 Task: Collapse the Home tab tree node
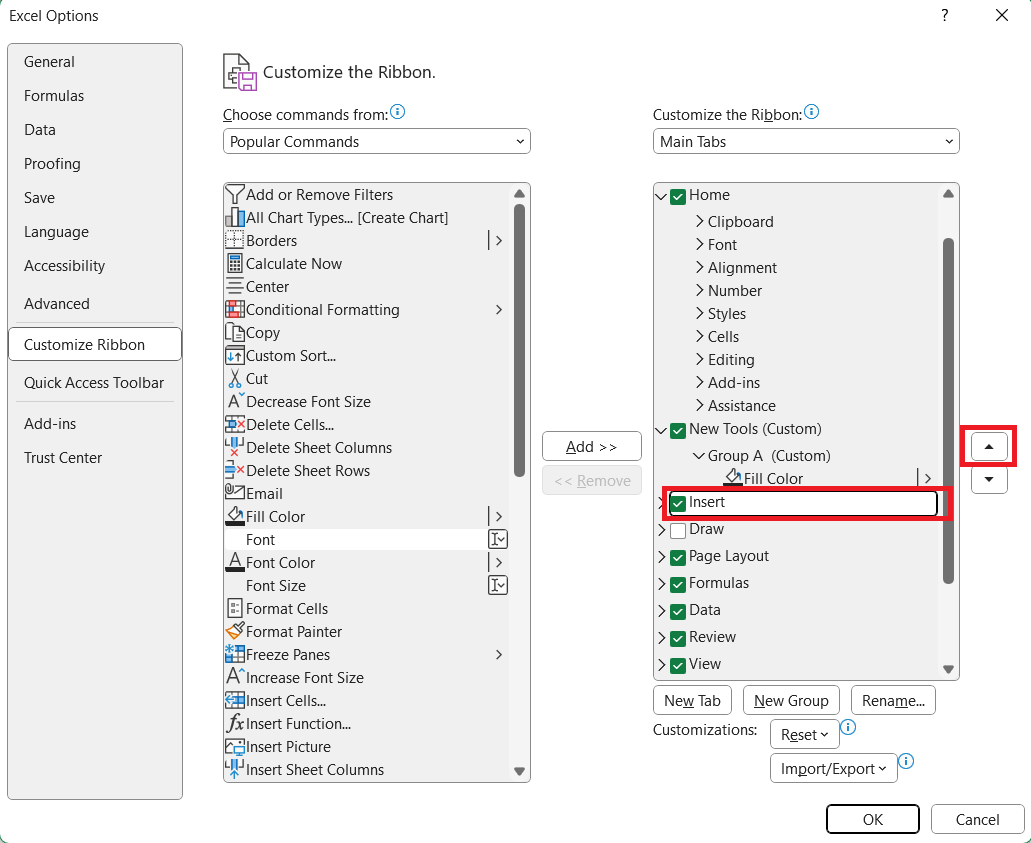click(661, 196)
